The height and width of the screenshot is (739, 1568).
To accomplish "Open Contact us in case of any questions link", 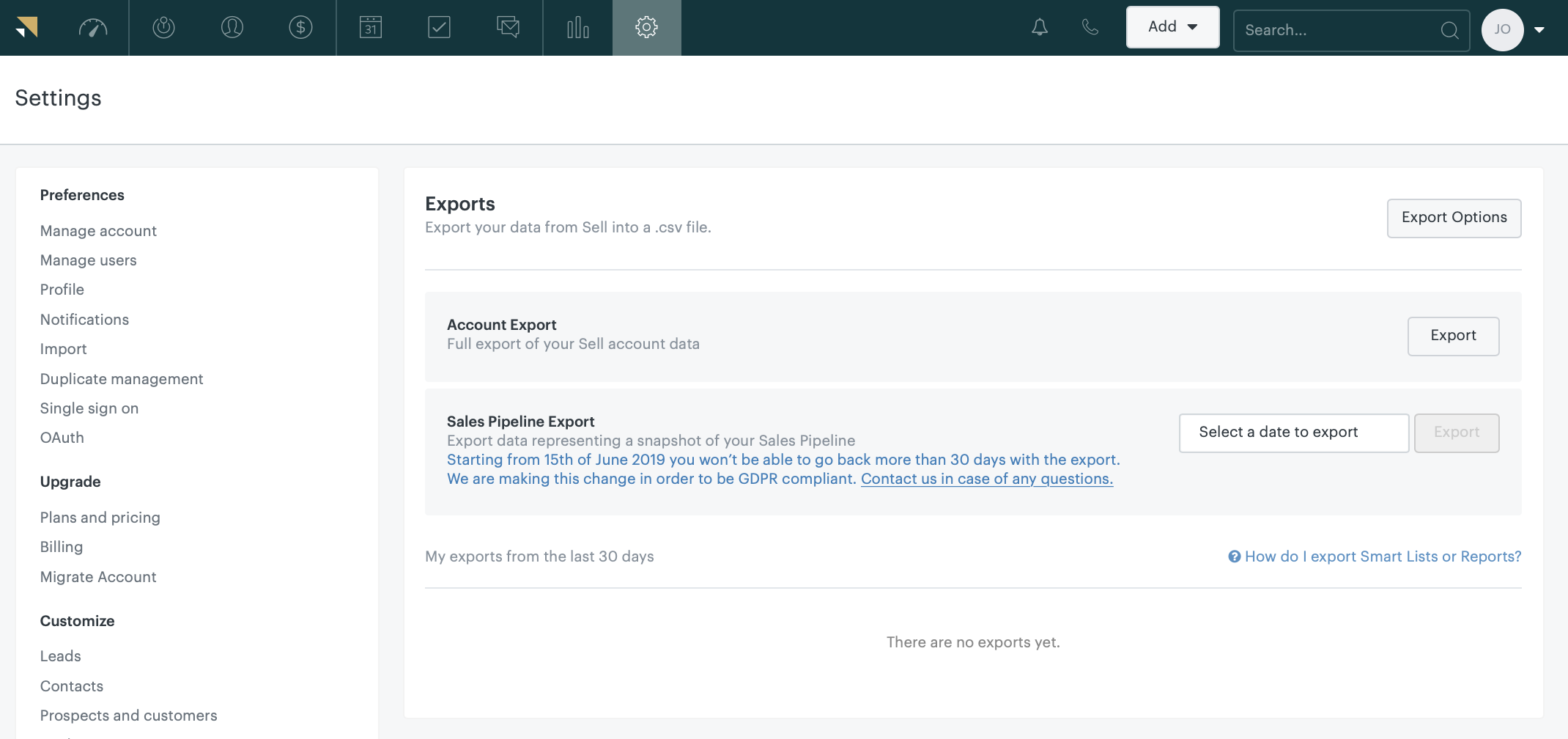I will [986, 479].
